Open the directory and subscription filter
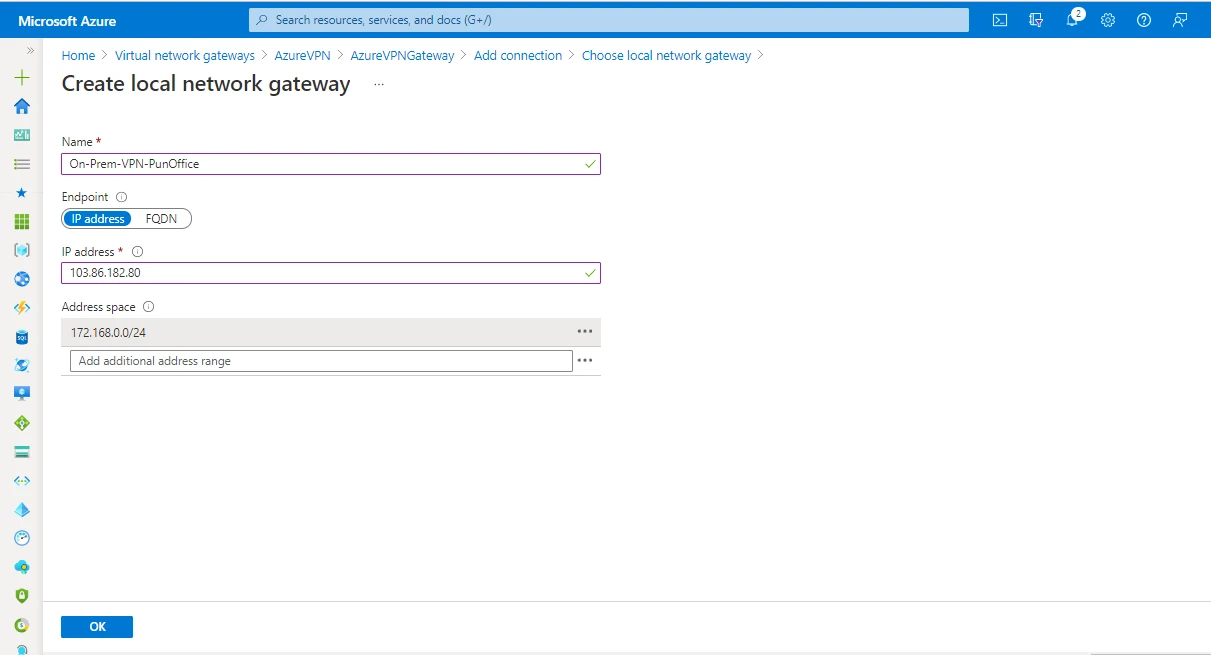 click(x=1036, y=20)
